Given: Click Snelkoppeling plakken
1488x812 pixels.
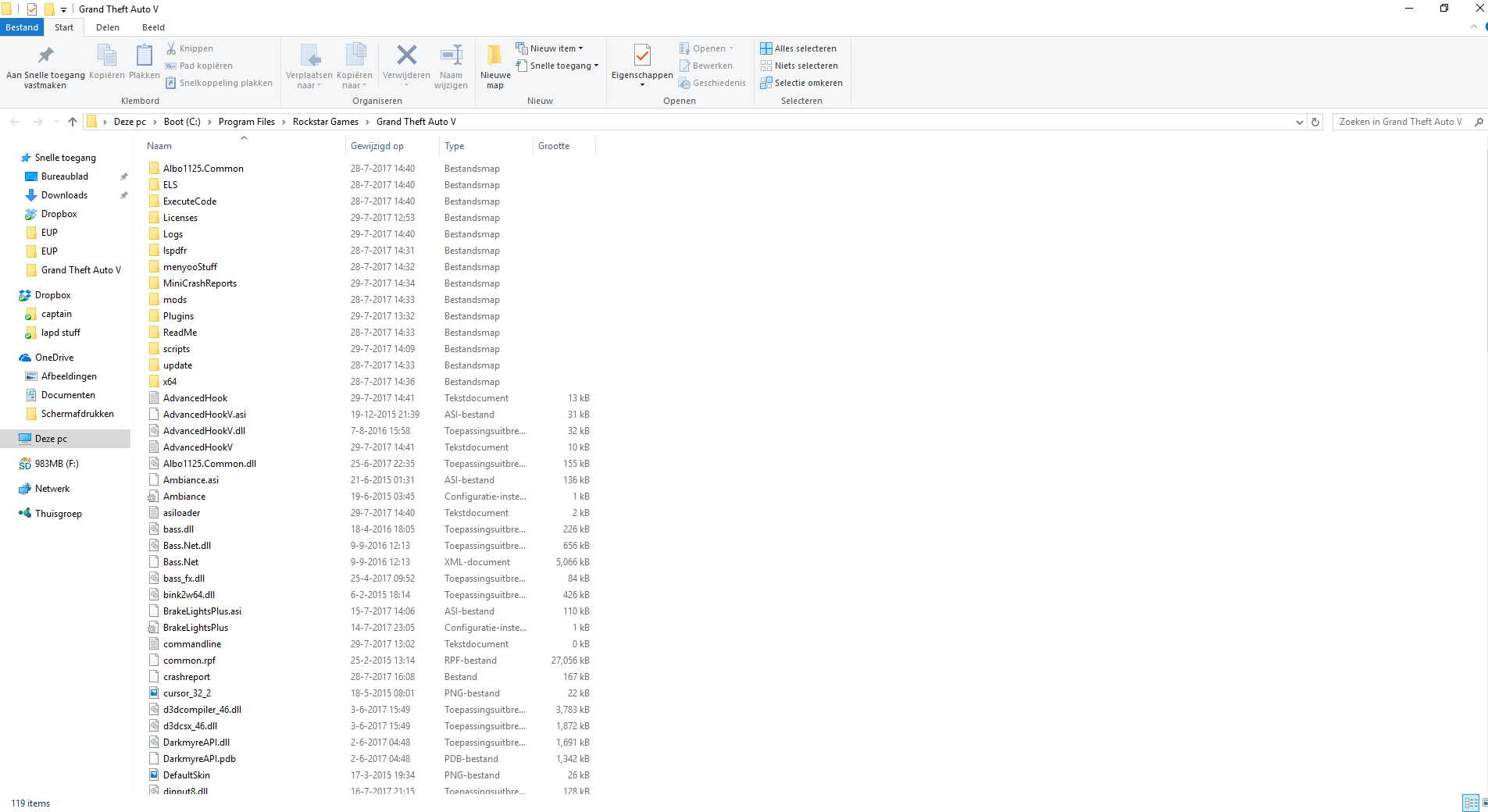Looking at the screenshot, I should coord(219,83).
